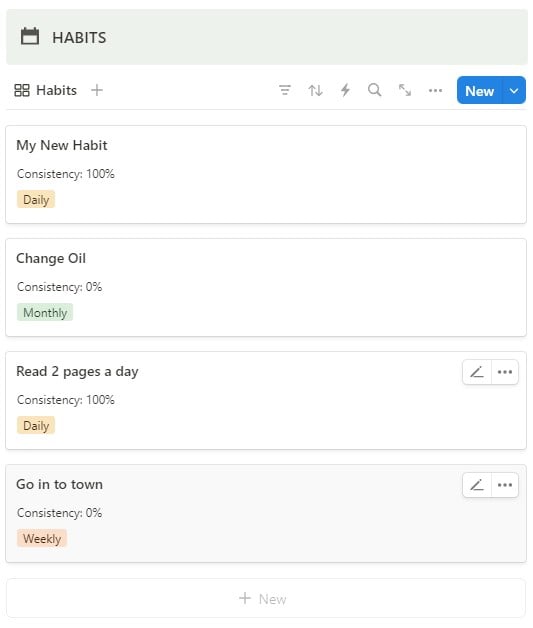The height and width of the screenshot is (628, 533).
Task: Expand database with the full-page arrows icon
Action: click(x=405, y=90)
